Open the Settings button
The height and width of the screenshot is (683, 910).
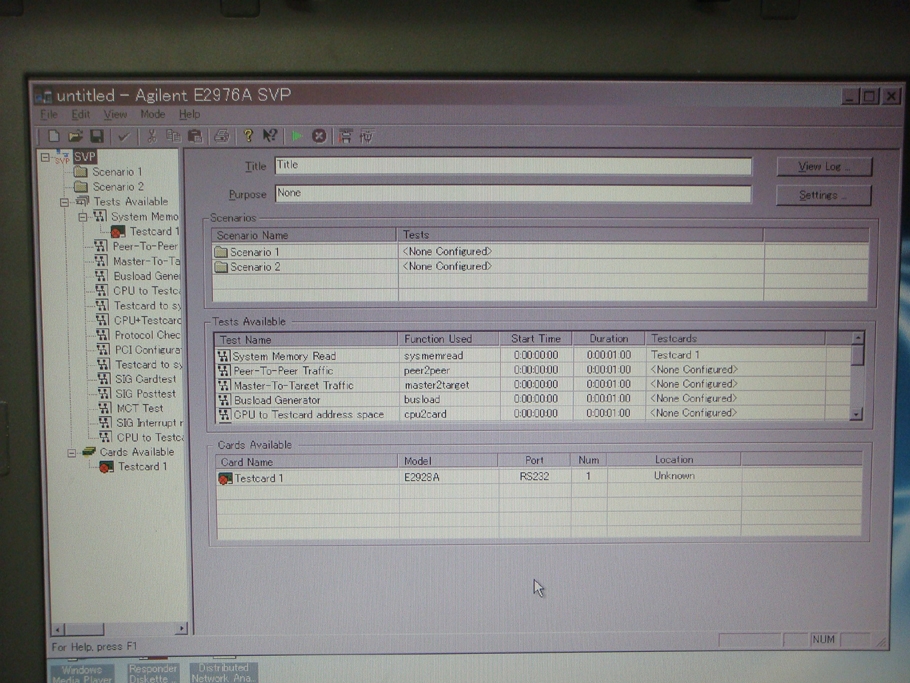(x=824, y=195)
